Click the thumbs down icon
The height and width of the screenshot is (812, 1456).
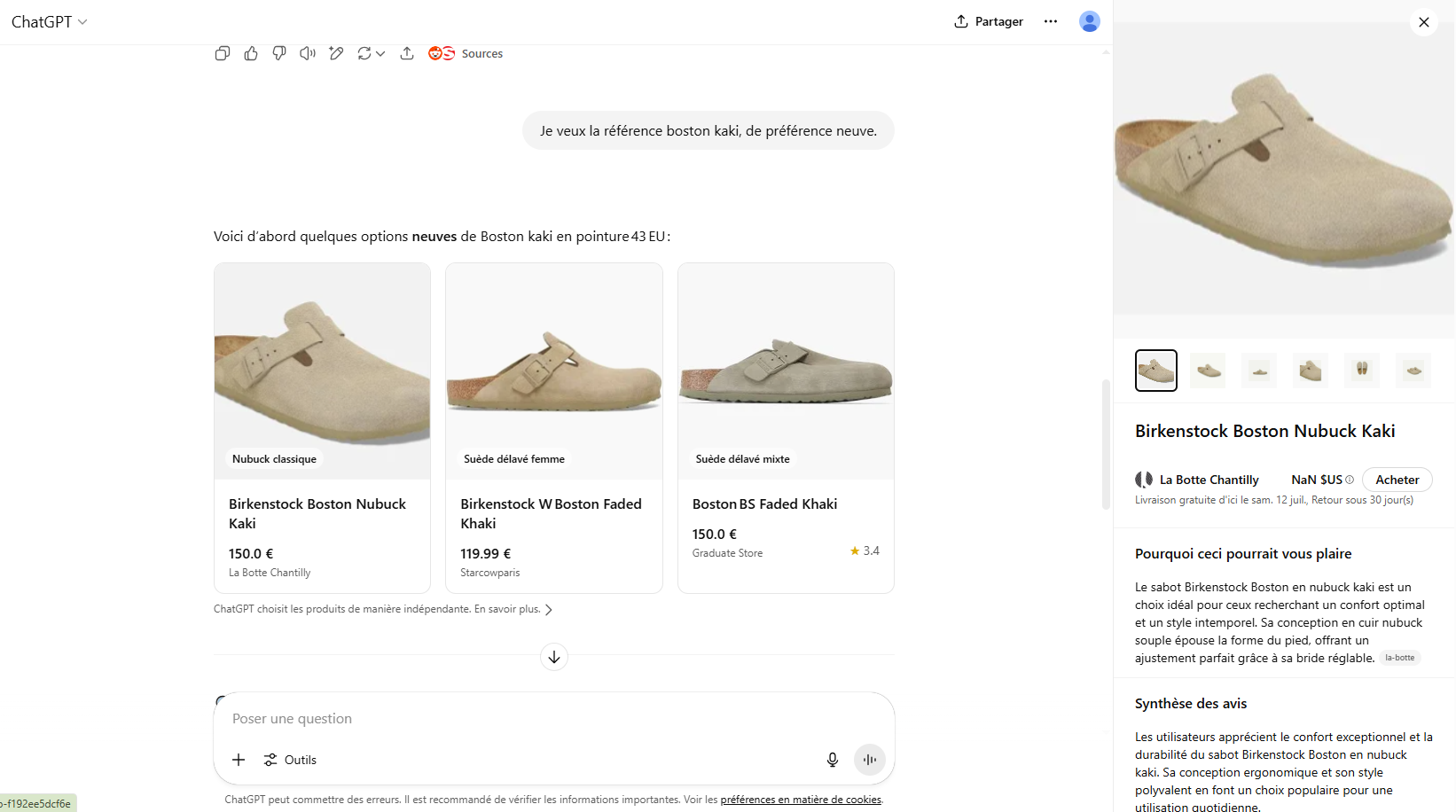pyautogui.click(x=279, y=53)
